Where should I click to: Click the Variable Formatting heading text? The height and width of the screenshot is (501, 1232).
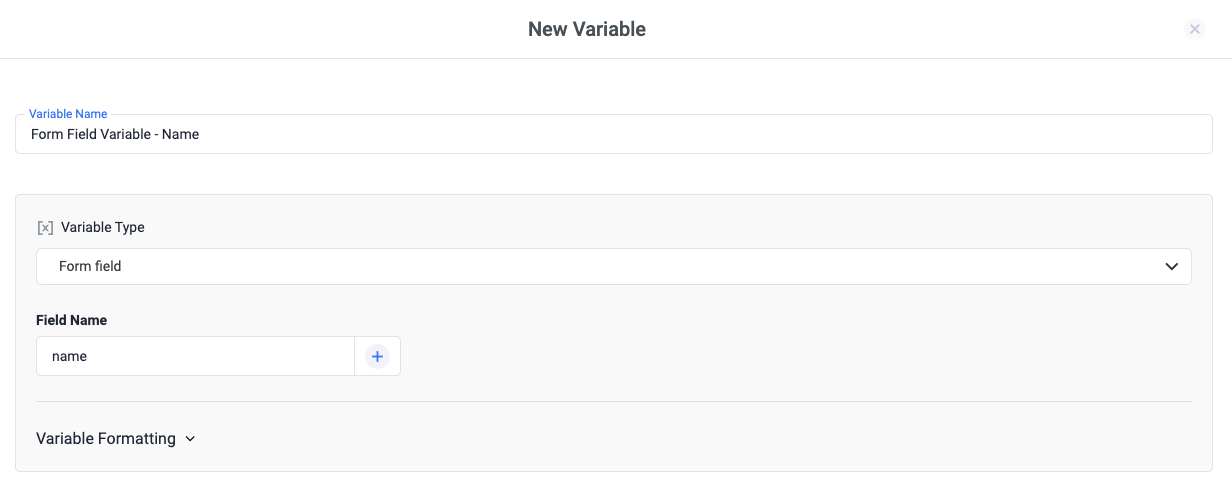point(106,439)
